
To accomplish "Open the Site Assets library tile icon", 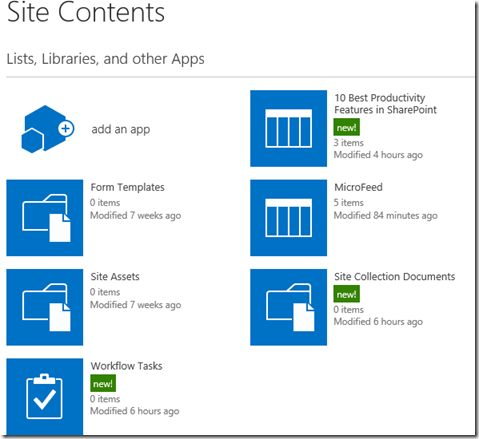I will pos(45,307).
